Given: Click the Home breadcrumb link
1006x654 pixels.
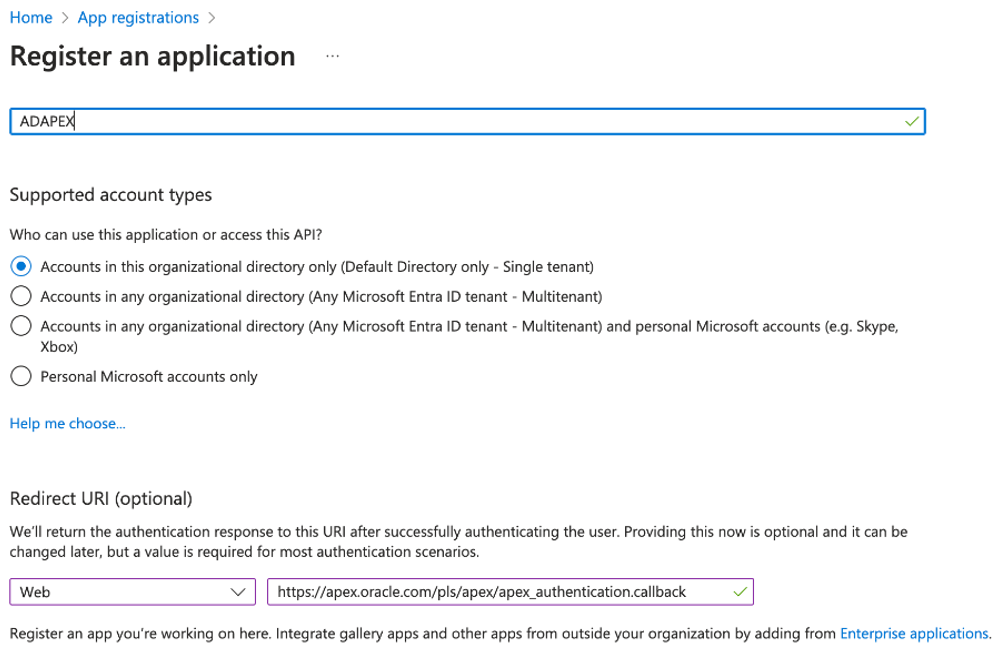Looking at the screenshot, I should tap(31, 18).
